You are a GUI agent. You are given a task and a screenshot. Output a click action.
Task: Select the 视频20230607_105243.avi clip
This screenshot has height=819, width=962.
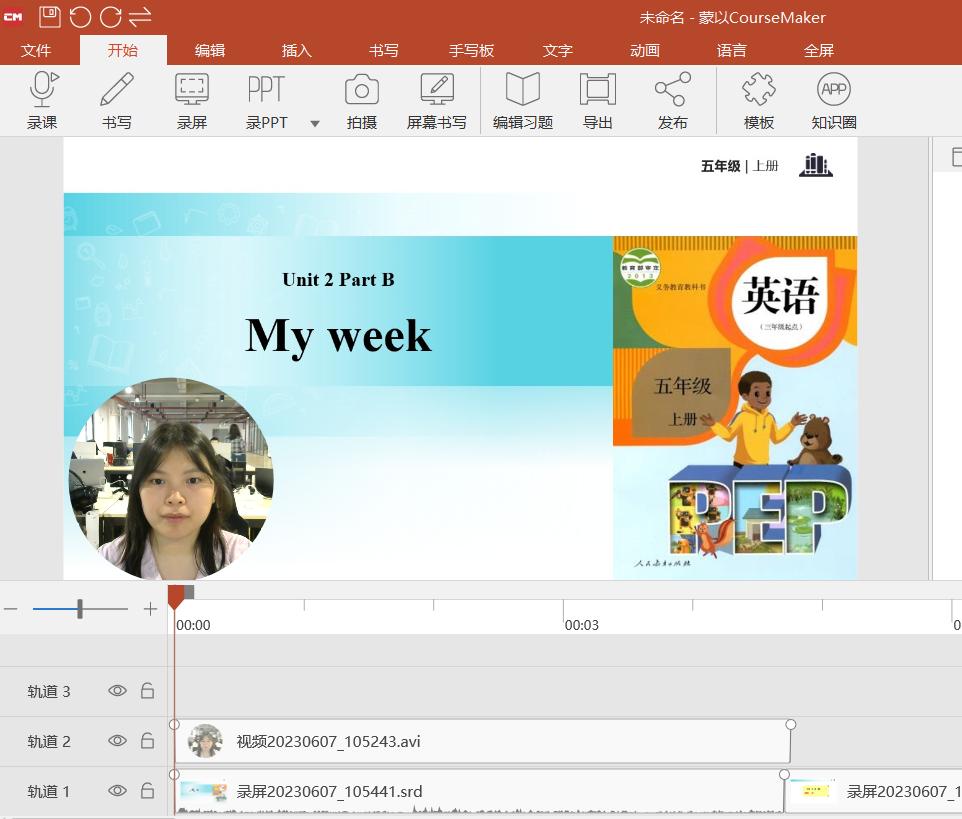(480, 741)
